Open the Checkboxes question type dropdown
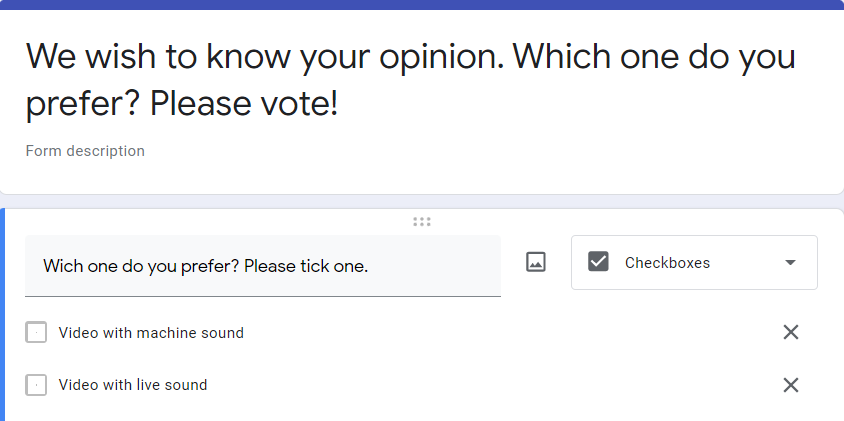Viewport: 844px width, 421px height. click(694, 262)
